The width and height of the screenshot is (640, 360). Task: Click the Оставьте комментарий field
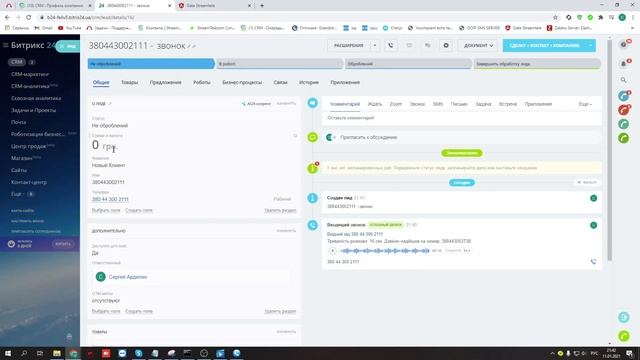tap(462, 118)
